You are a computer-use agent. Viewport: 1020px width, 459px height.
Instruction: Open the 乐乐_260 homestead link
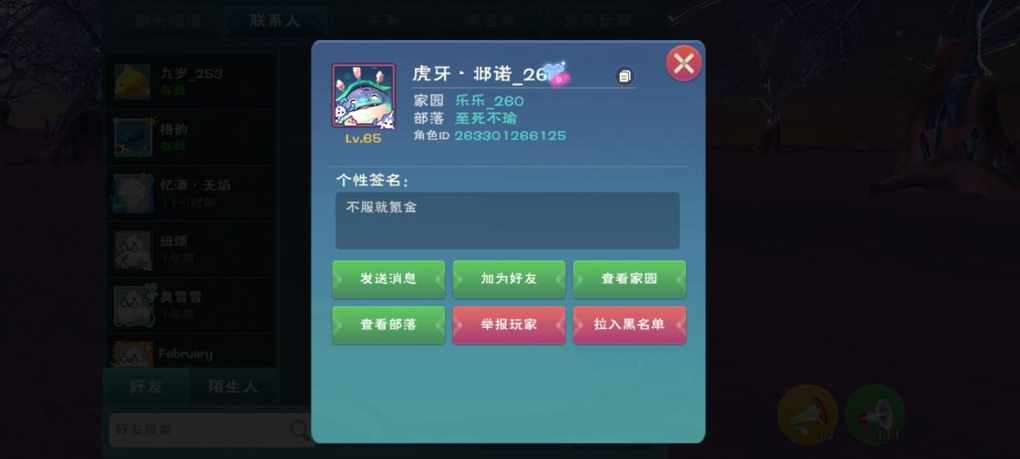489,101
